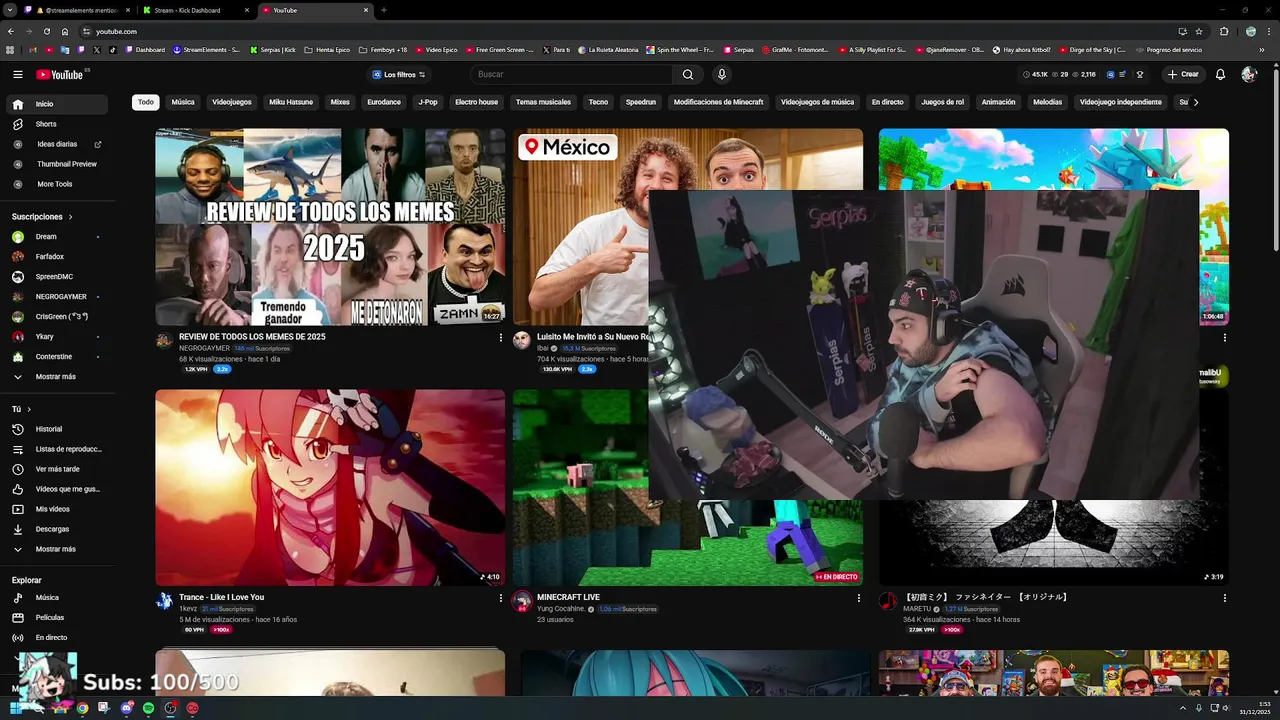Open a new browser tab
This screenshot has width=1280, height=720.
pos(384,10)
